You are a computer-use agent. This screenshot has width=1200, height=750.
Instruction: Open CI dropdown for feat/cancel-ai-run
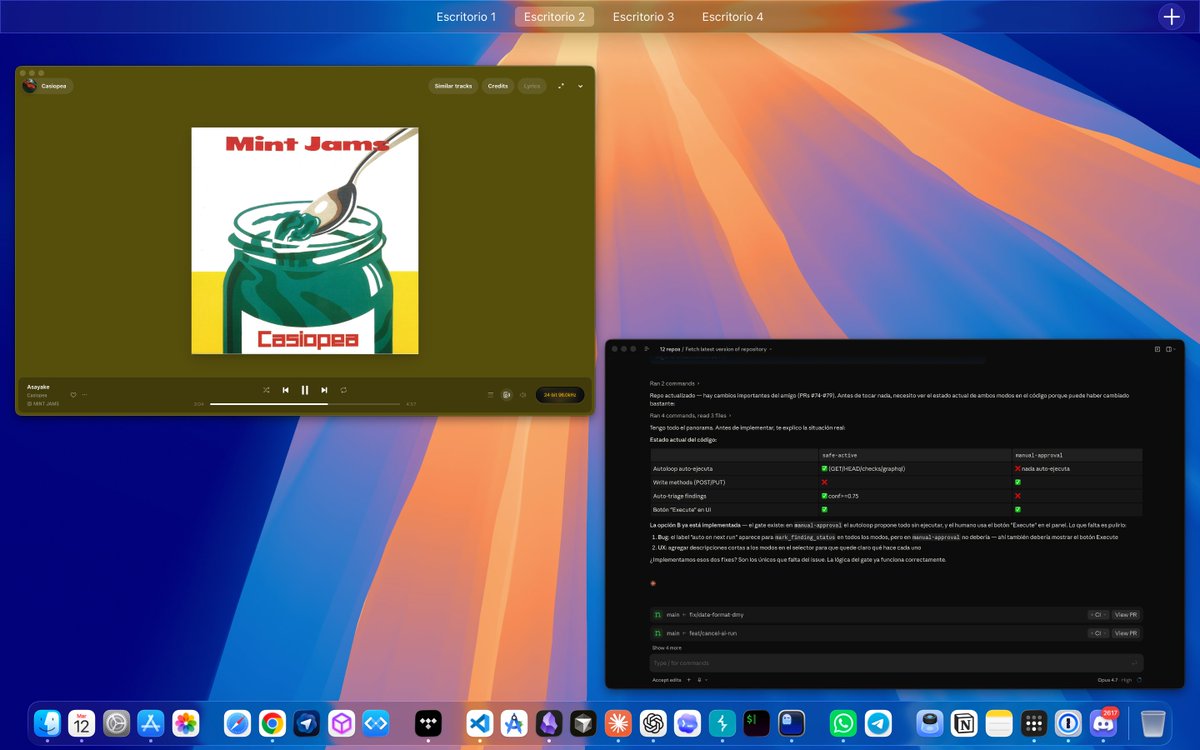pos(1097,633)
